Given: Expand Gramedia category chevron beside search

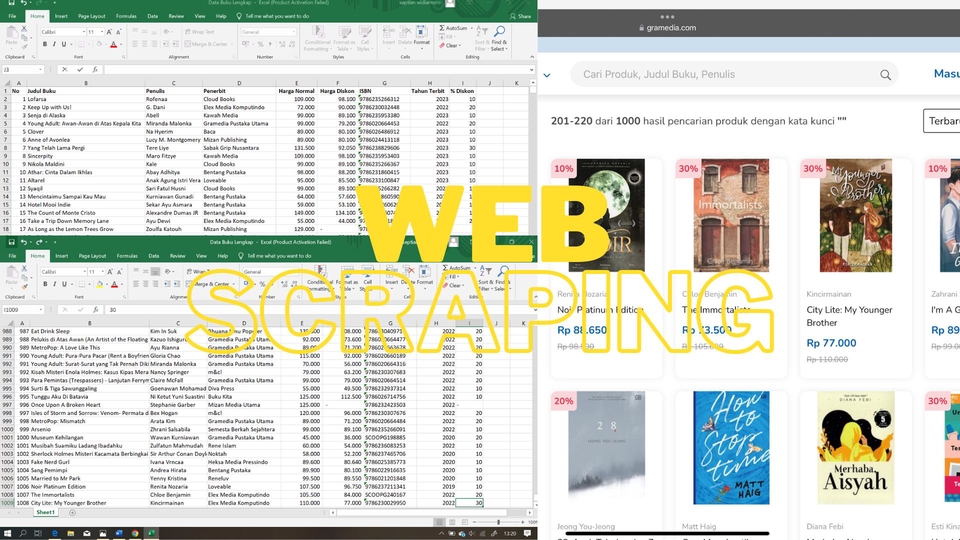Looking at the screenshot, I should (x=547, y=75).
